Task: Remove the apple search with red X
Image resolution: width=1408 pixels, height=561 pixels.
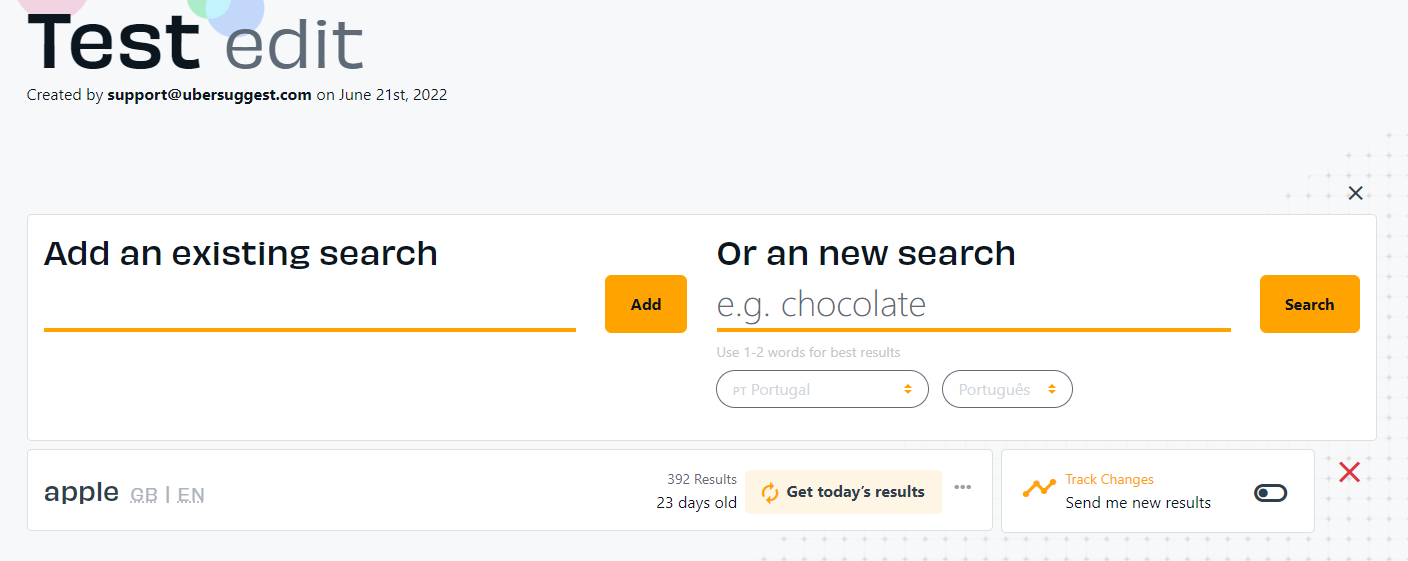Action: point(1349,471)
